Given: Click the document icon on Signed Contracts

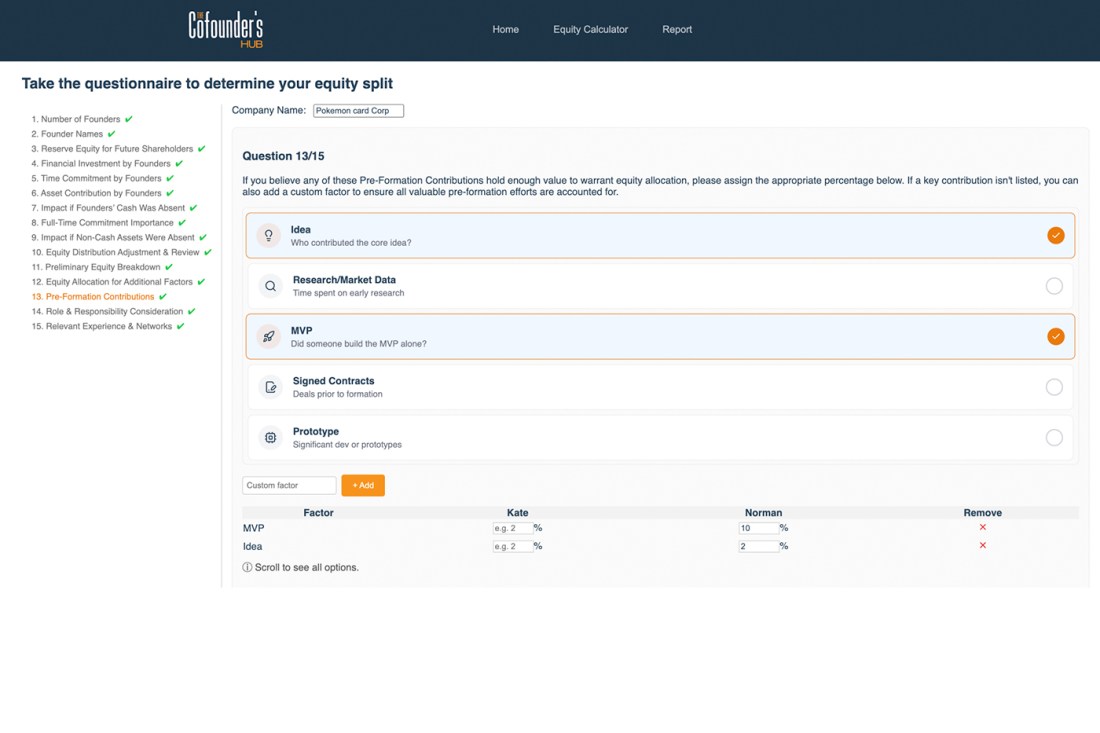Looking at the screenshot, I should click(268, 387).
